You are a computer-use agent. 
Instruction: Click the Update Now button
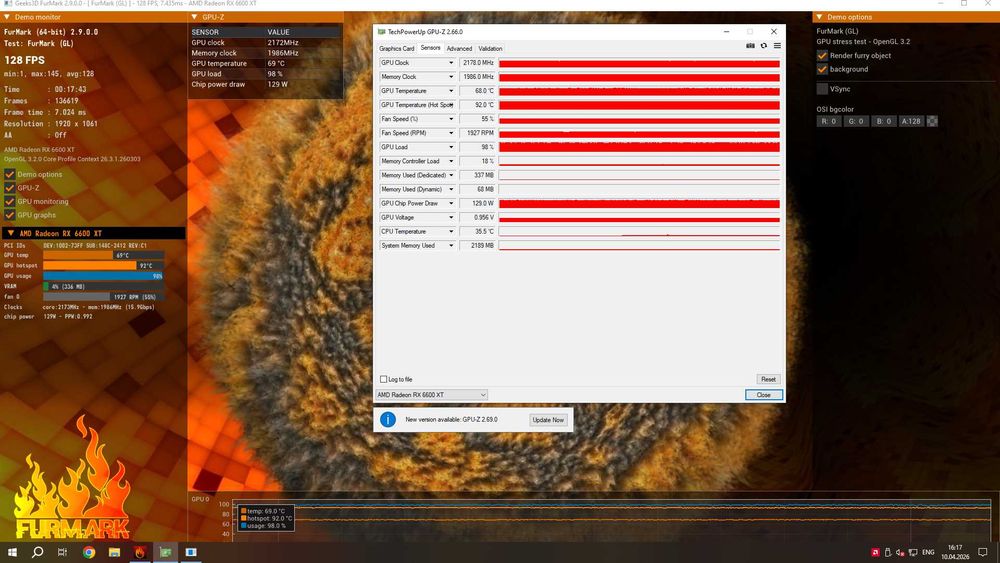tap(548, 420)
